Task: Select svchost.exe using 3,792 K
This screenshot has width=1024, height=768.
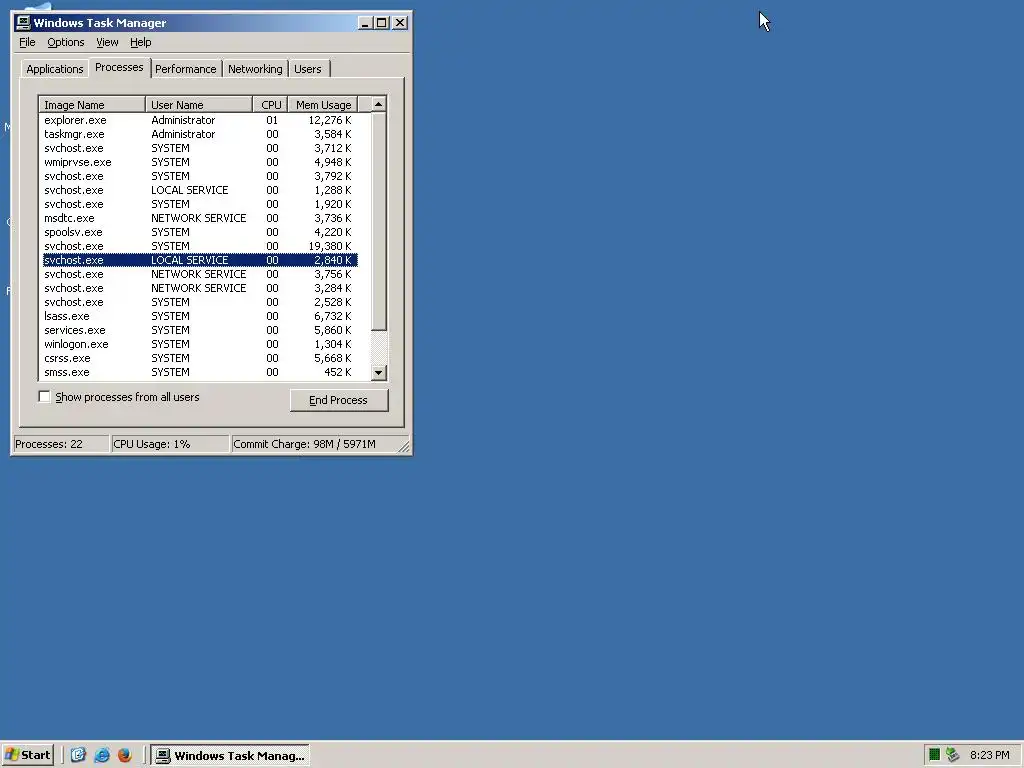Action: [200, 176]
